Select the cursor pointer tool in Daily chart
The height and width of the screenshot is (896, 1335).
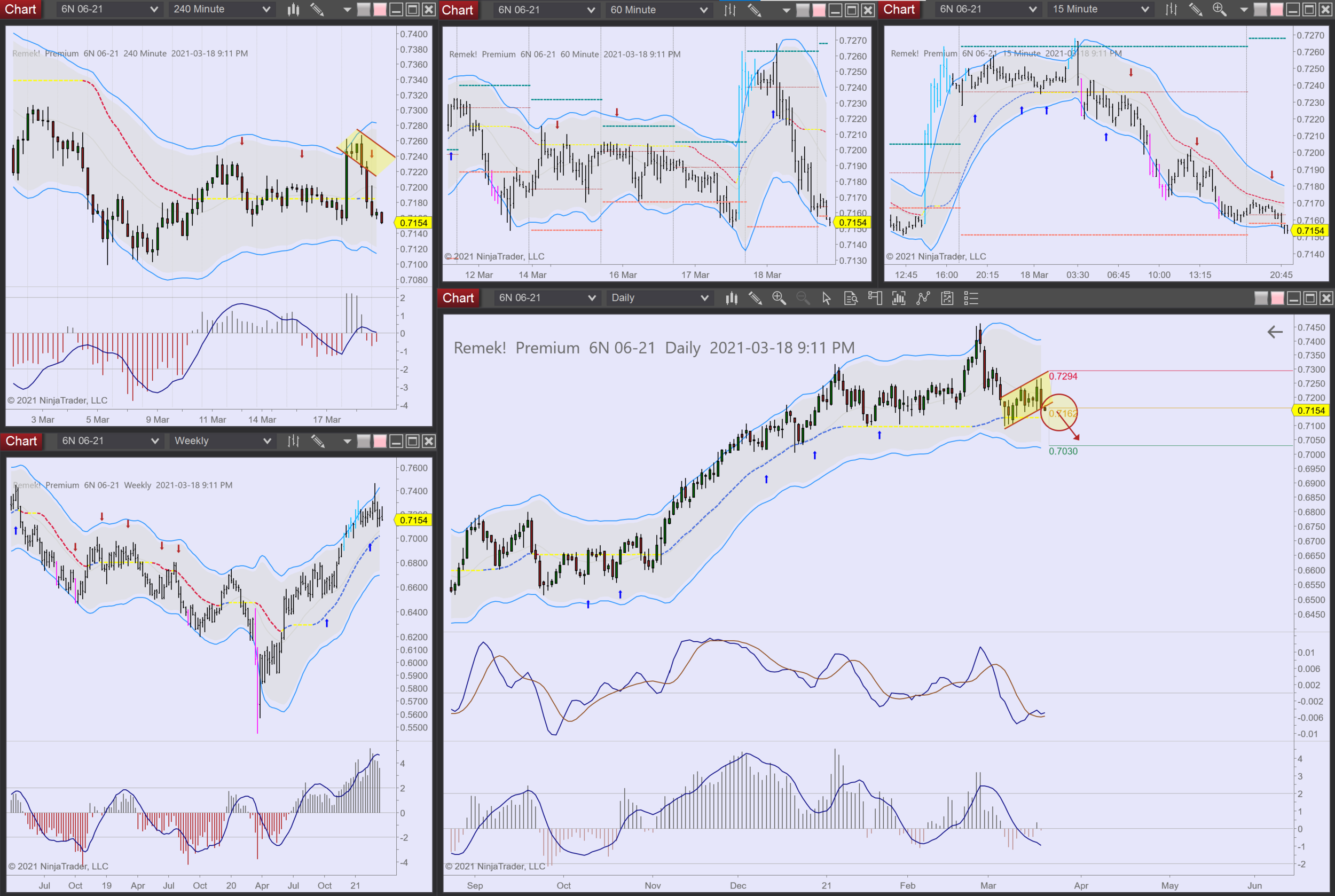click(827, 298)
